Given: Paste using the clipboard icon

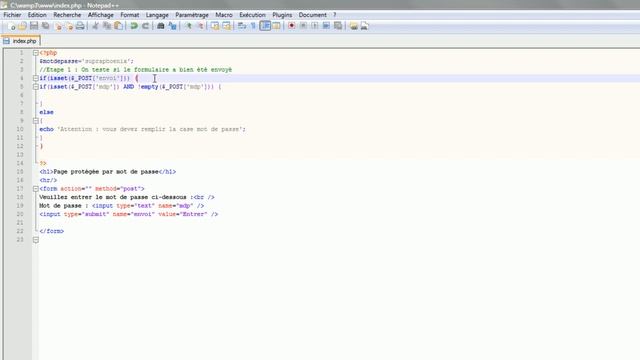Looking at the screenshot, I should tap(118, 26).
